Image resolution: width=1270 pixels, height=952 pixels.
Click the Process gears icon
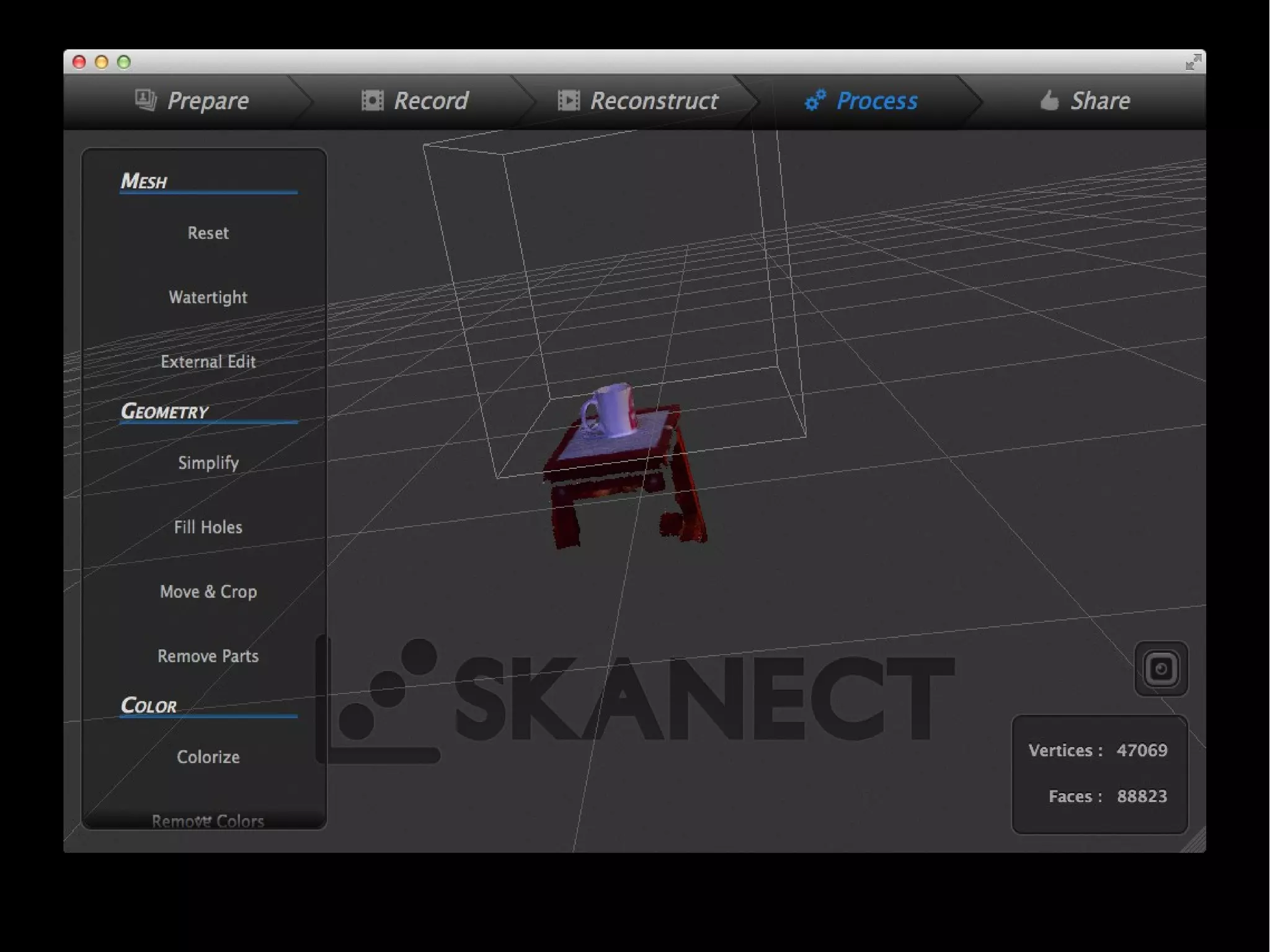[815, 100]
